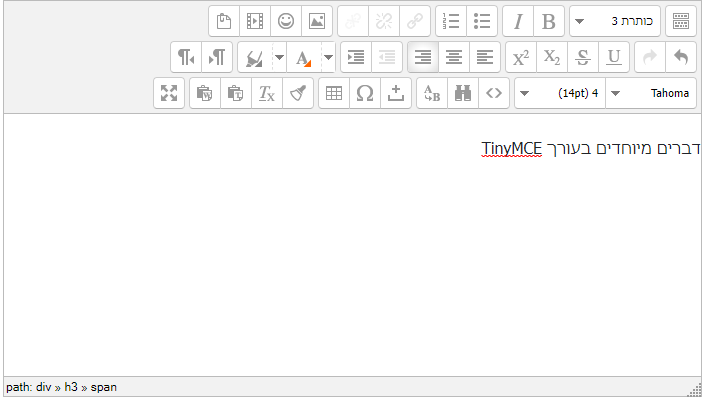Remove formatting with the Tx icon
The image size is (702, 399).
pos(267,93)
